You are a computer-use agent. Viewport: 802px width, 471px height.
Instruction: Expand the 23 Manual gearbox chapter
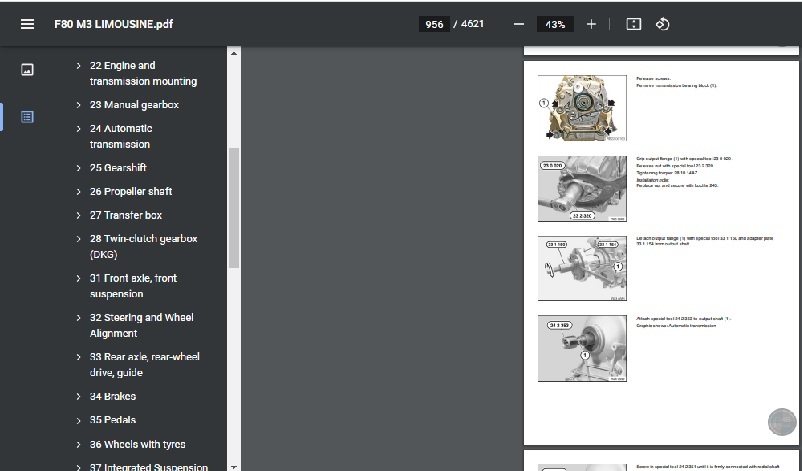pyautogui.click(x=78, y=105)
